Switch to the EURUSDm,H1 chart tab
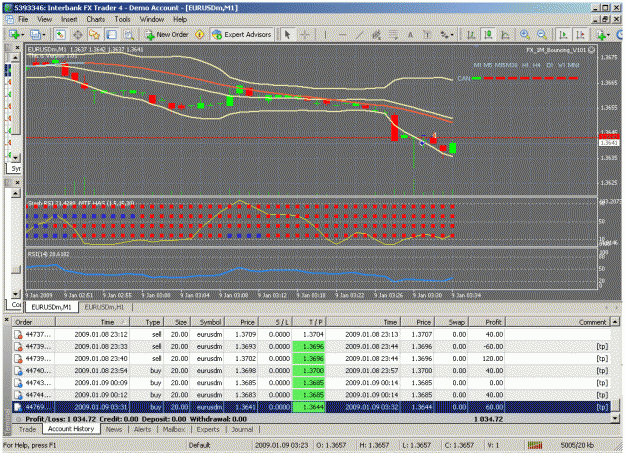Image resolution: width=625 pixels, height=453 pixels. 104,307
